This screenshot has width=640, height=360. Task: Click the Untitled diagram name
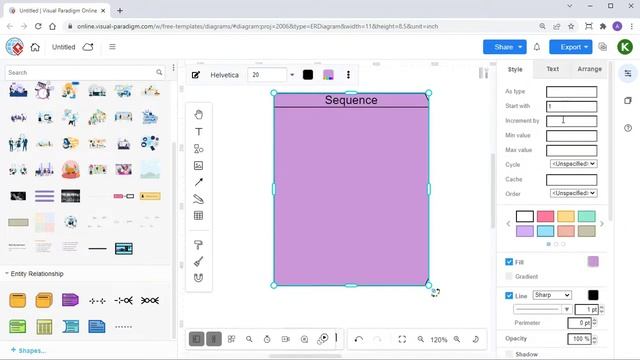pyautogui.click(x=63, y=47)
